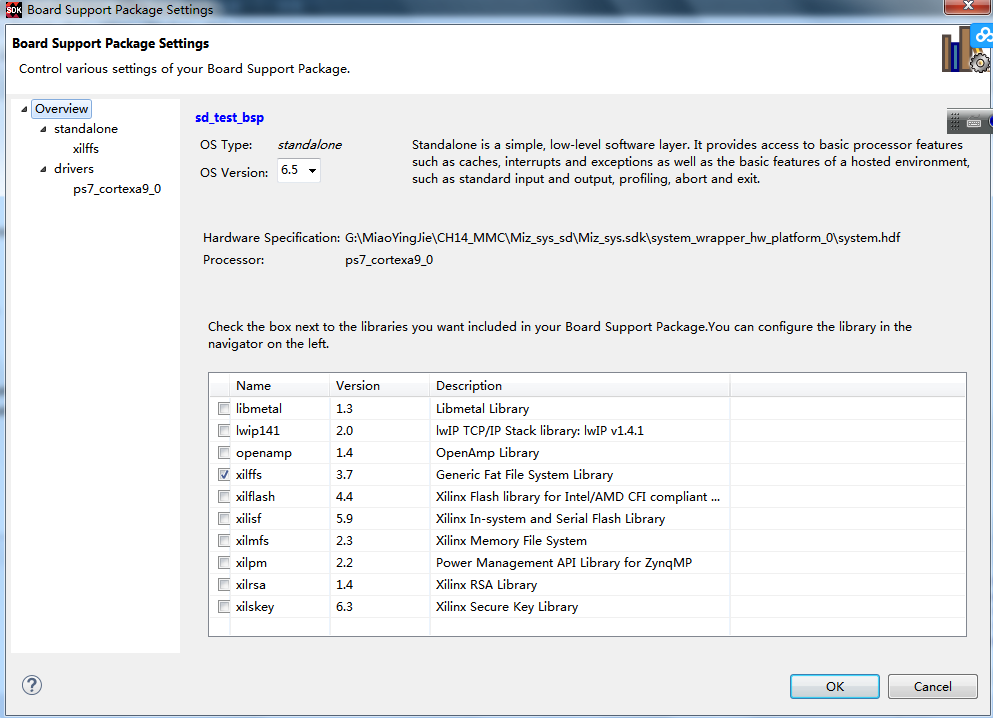Enable the xilisf library checkbox
Image resolution: width=993 pixels, height=718 pixels.
(224, 519)
